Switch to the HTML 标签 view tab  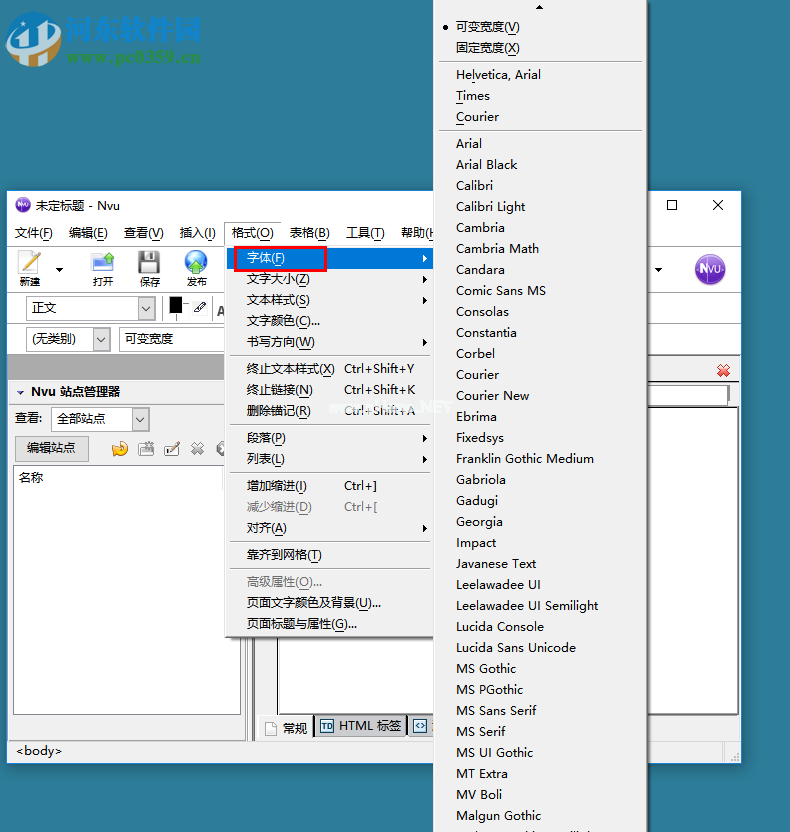361,726
